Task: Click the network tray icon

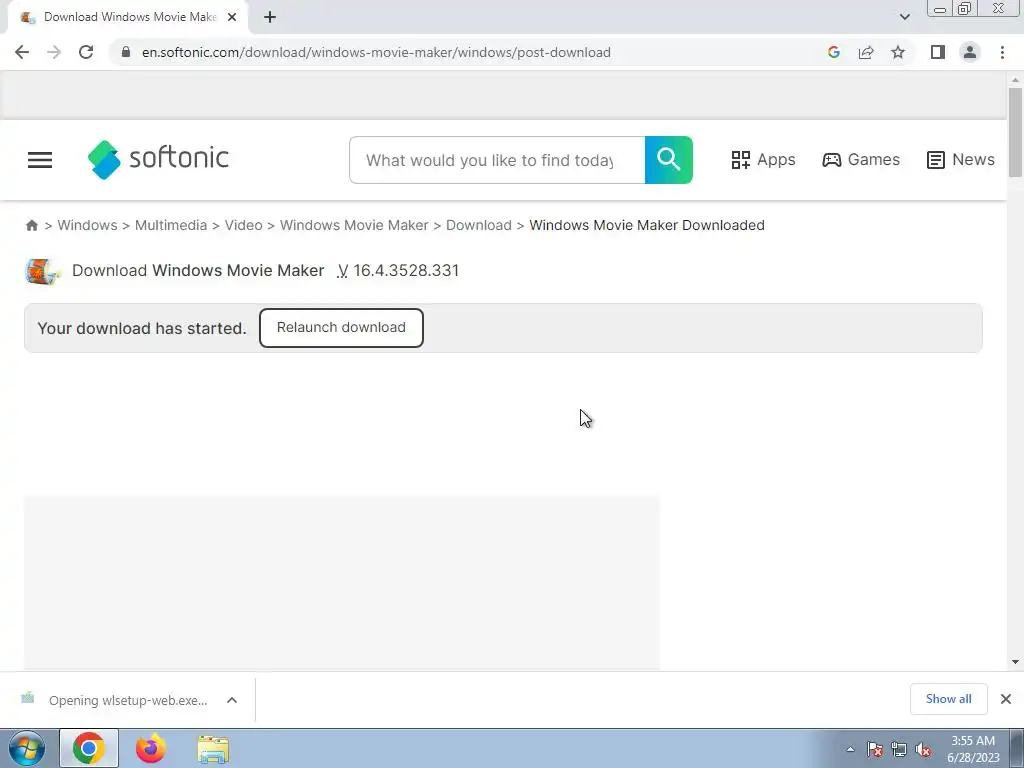Action: point(899,750)
